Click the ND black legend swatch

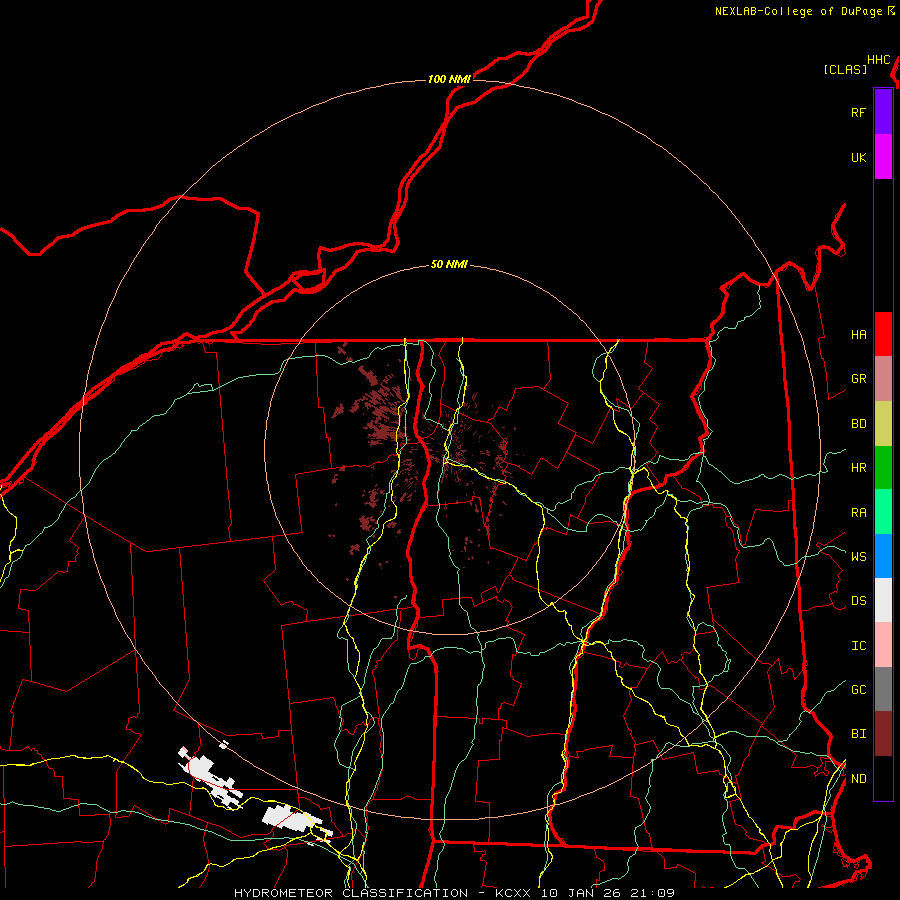pyautogui.click(x=883, y=778)
